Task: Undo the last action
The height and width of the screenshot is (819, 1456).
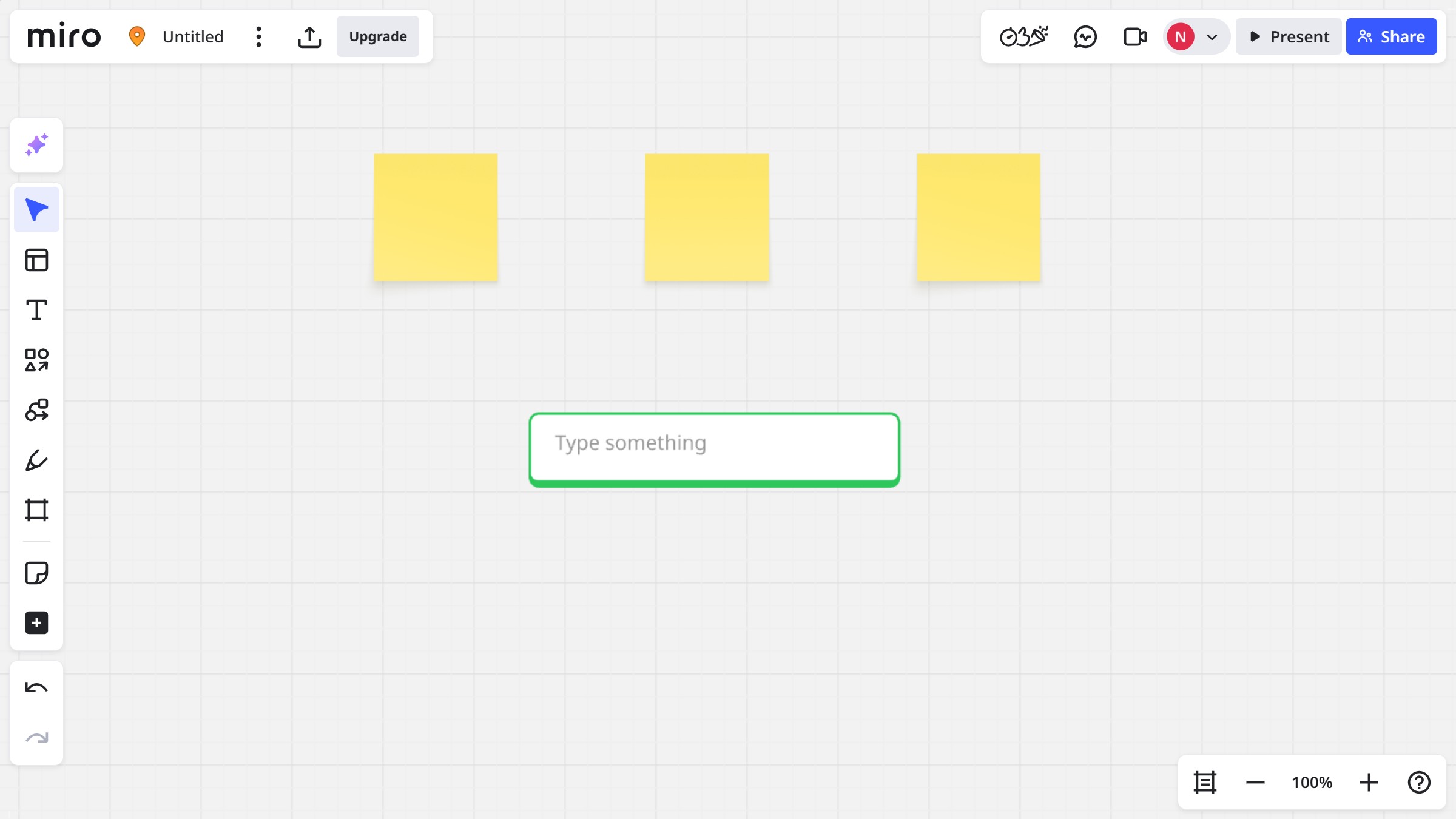Action: (36, 687)
